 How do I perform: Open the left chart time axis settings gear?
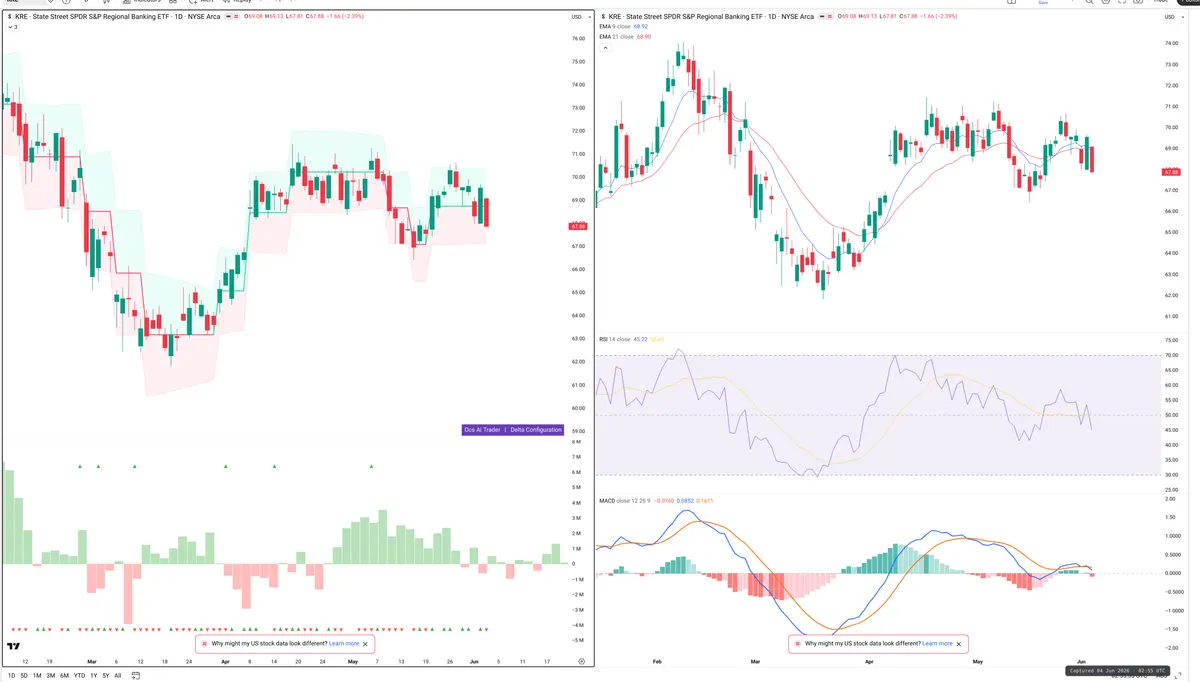tap(582, 662)
